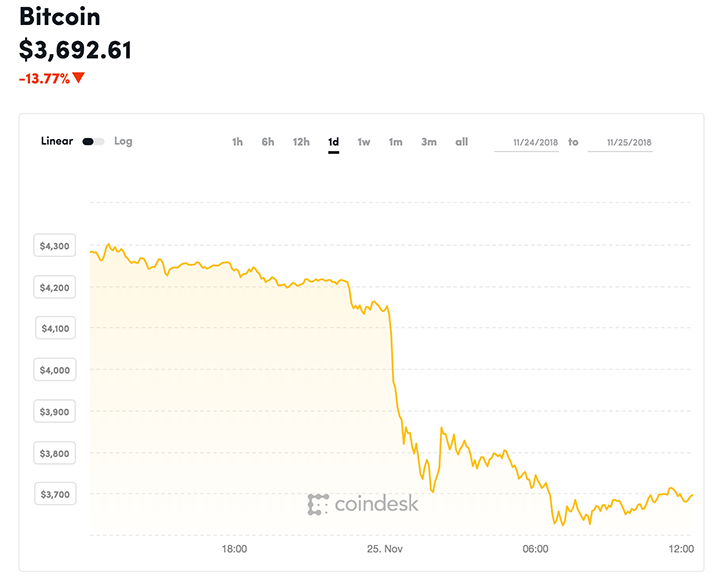This screenshot has width=723, height=583.
Task: Select the 6h time range
Action: pos(268,142)
